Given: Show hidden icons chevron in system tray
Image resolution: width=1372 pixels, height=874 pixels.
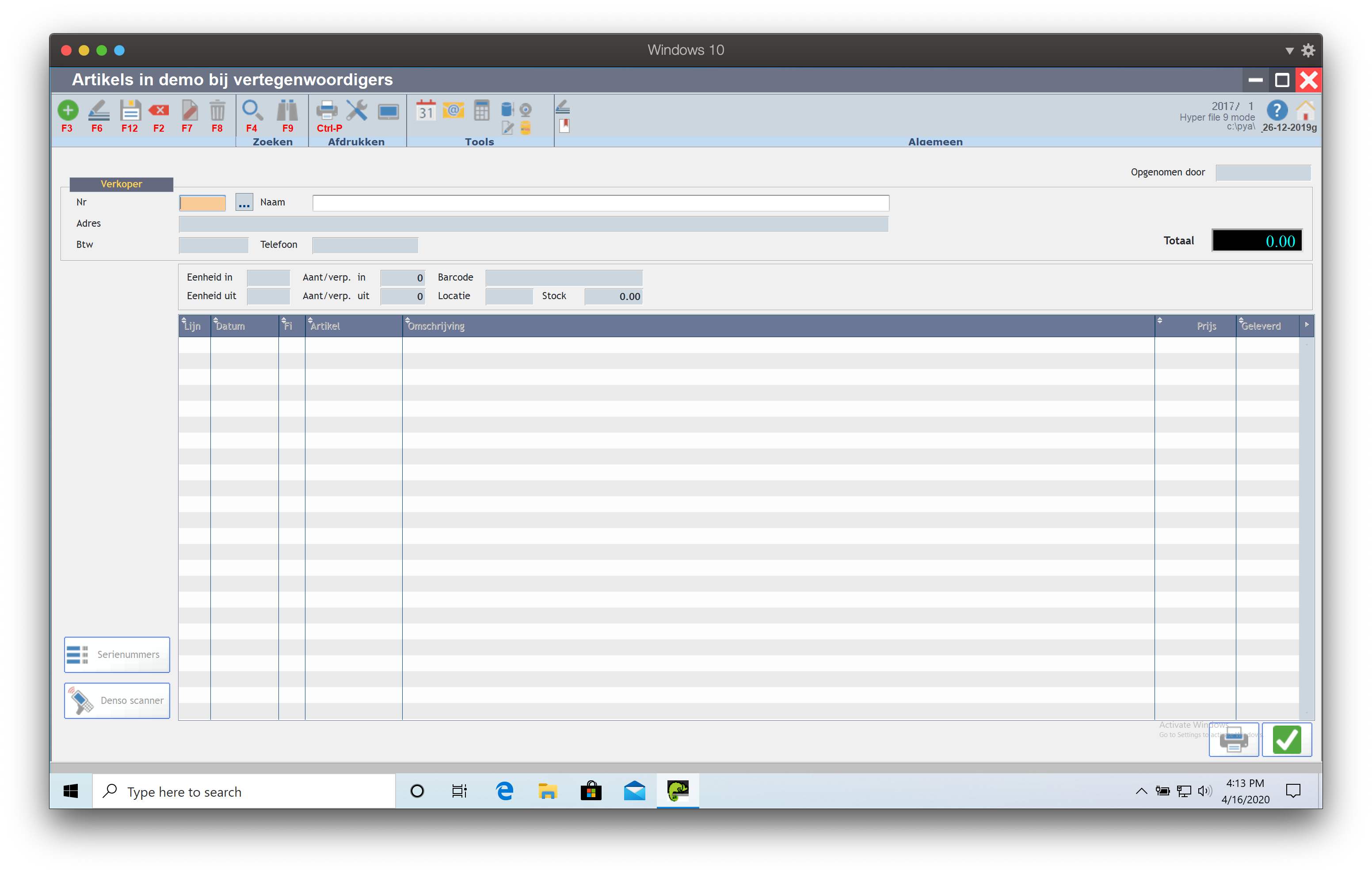Looking at the screenshot, I should pyautogui.click(x=1141, y=791).
